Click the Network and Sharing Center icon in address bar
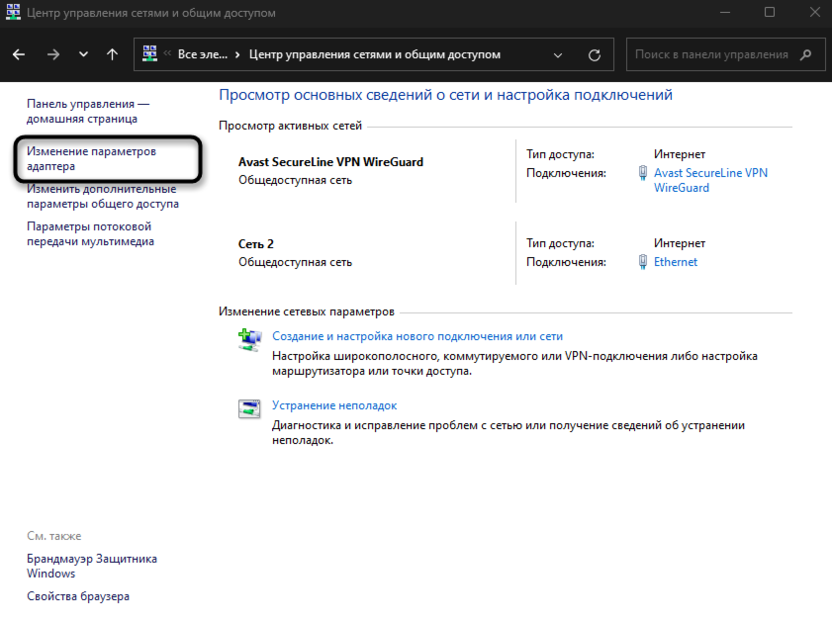832x621 pixels. tap(152, 54)
